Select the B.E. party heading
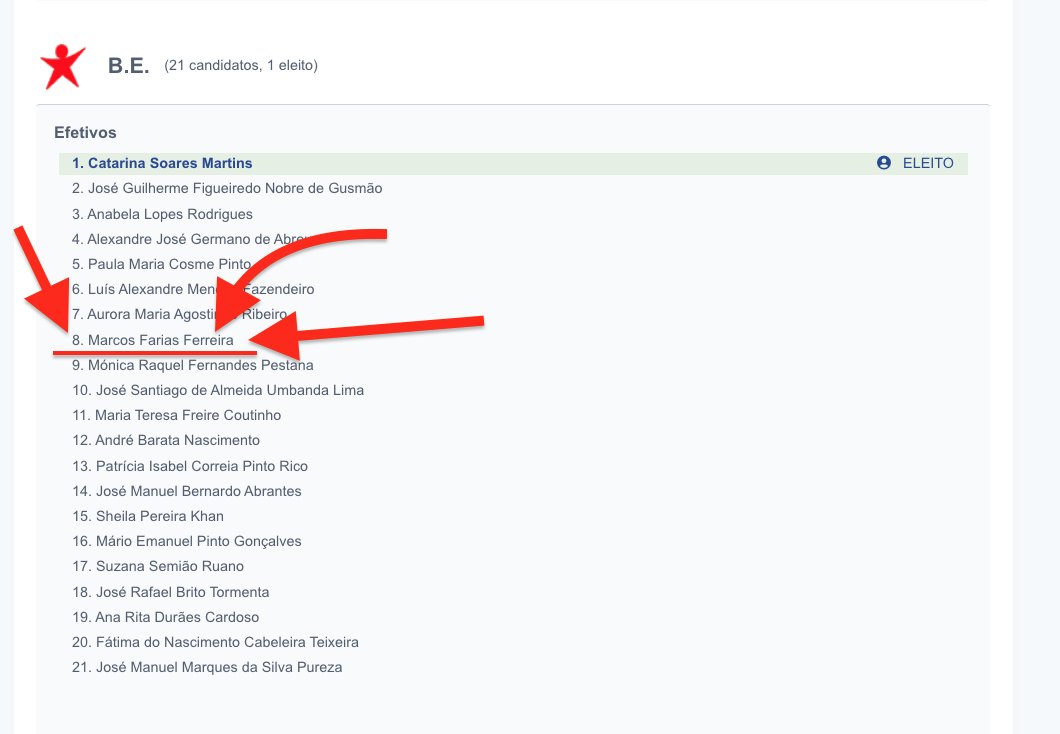Image resolution: width=1060 pixels, height=734 pixels. click(128, 66)
